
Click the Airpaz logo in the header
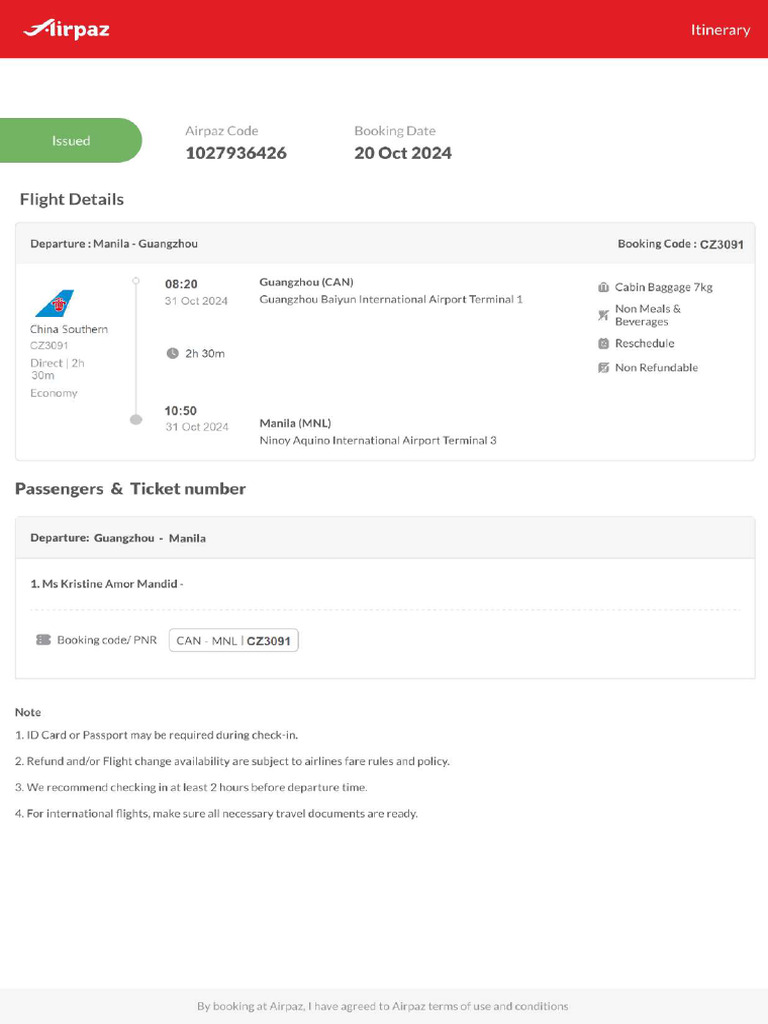click(66, 29)
